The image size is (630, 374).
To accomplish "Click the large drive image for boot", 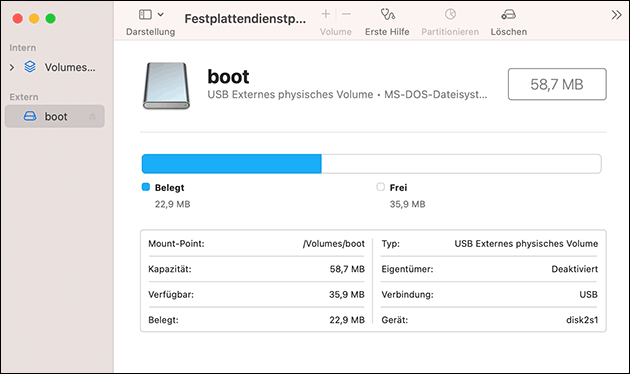I will coord(166,86).
